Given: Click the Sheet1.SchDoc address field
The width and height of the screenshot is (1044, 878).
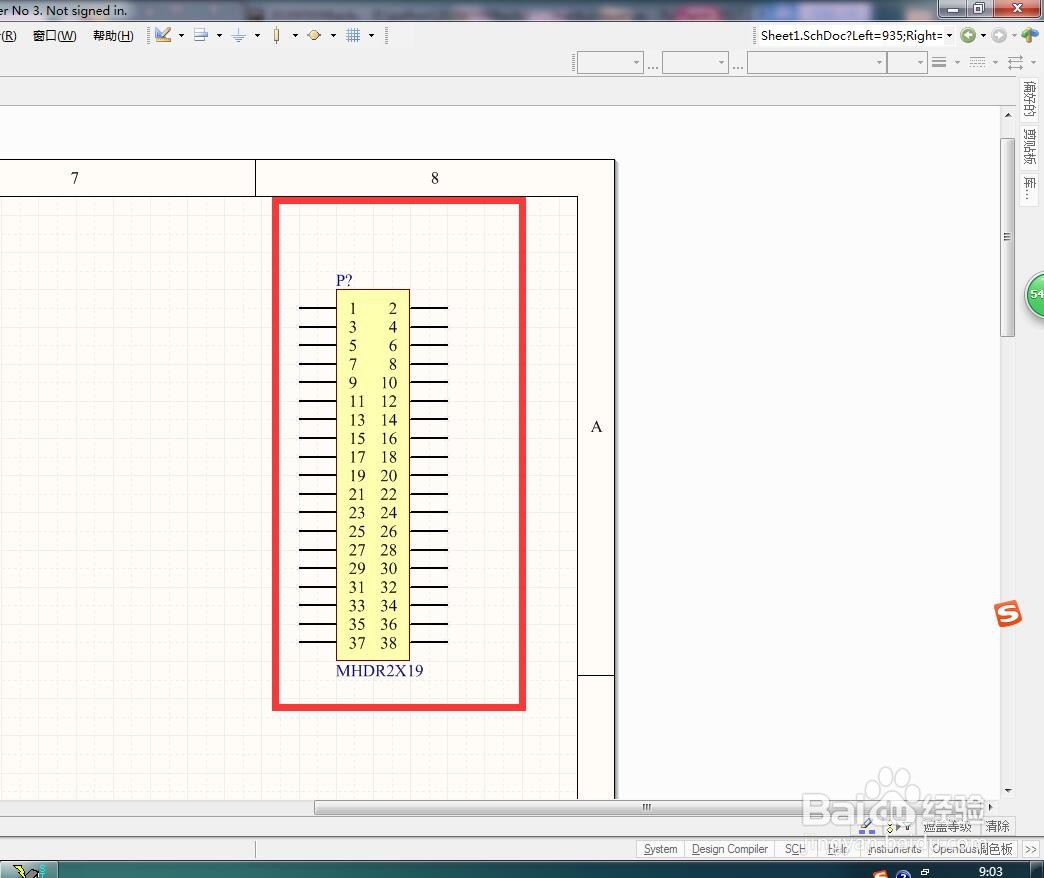Looking at the screenshot, I should coord(851,35).
